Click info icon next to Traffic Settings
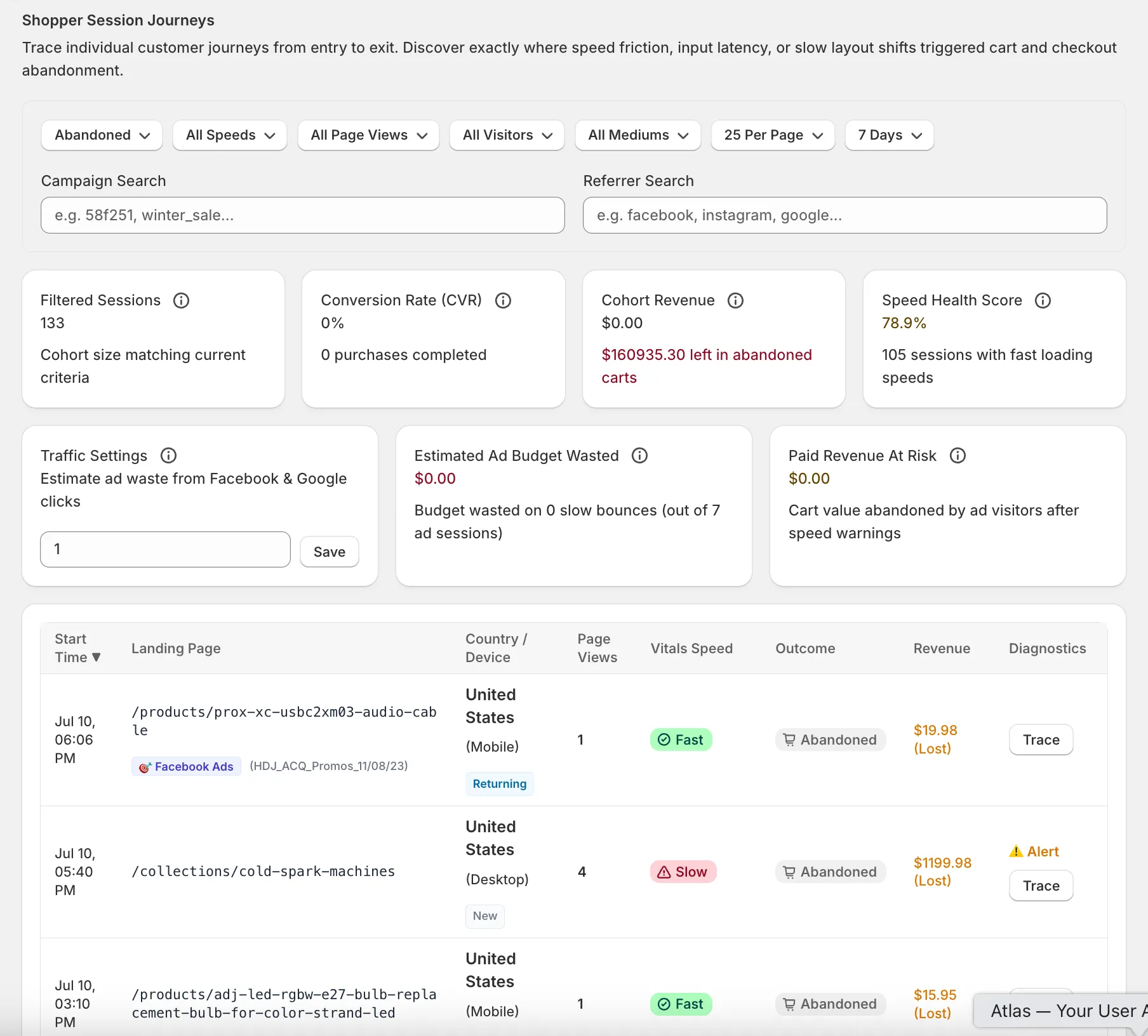 point(169,455)
